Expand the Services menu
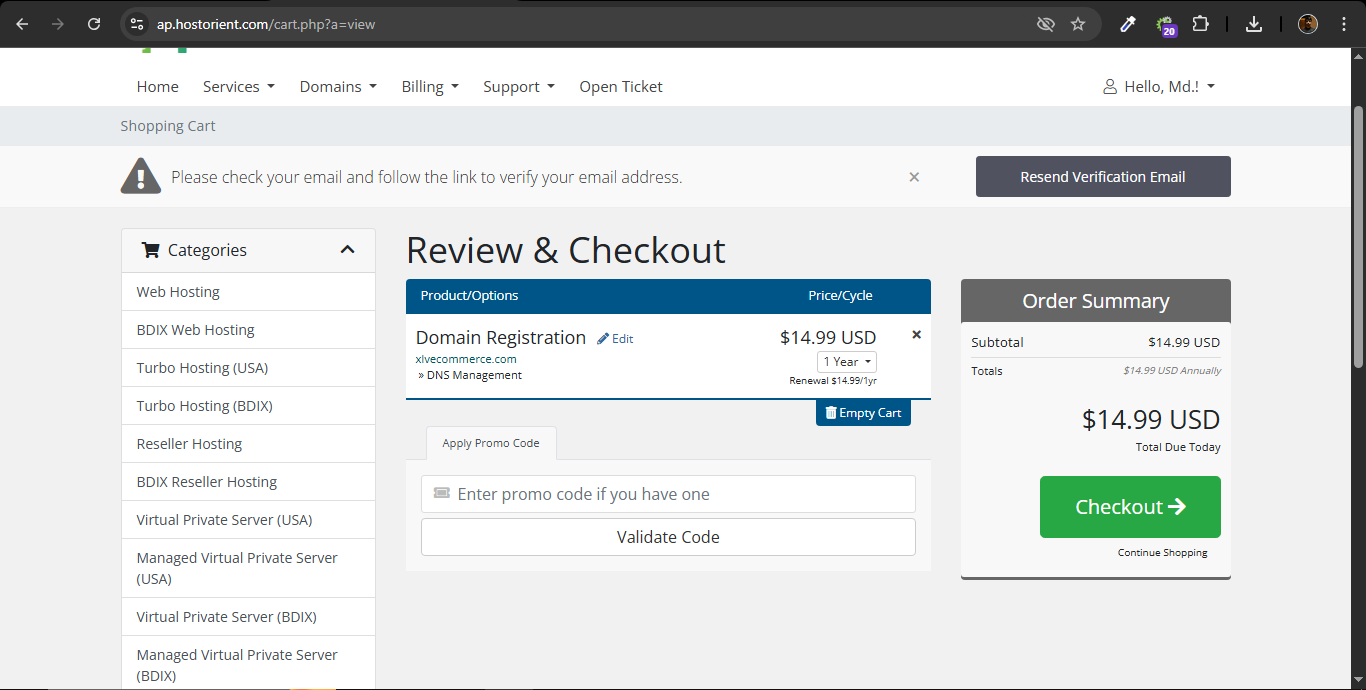Screen dimensions: 1366x690 (x=238, y=87)
